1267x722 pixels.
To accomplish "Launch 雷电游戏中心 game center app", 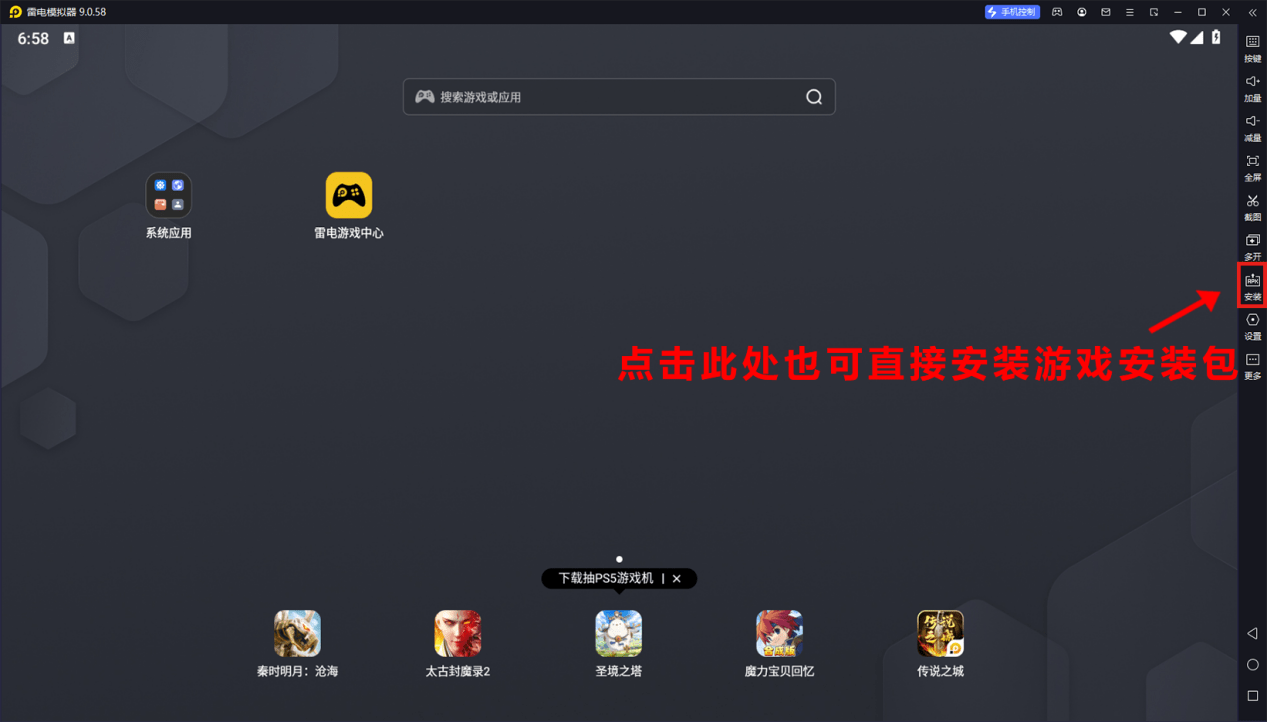I will point(348,196).
